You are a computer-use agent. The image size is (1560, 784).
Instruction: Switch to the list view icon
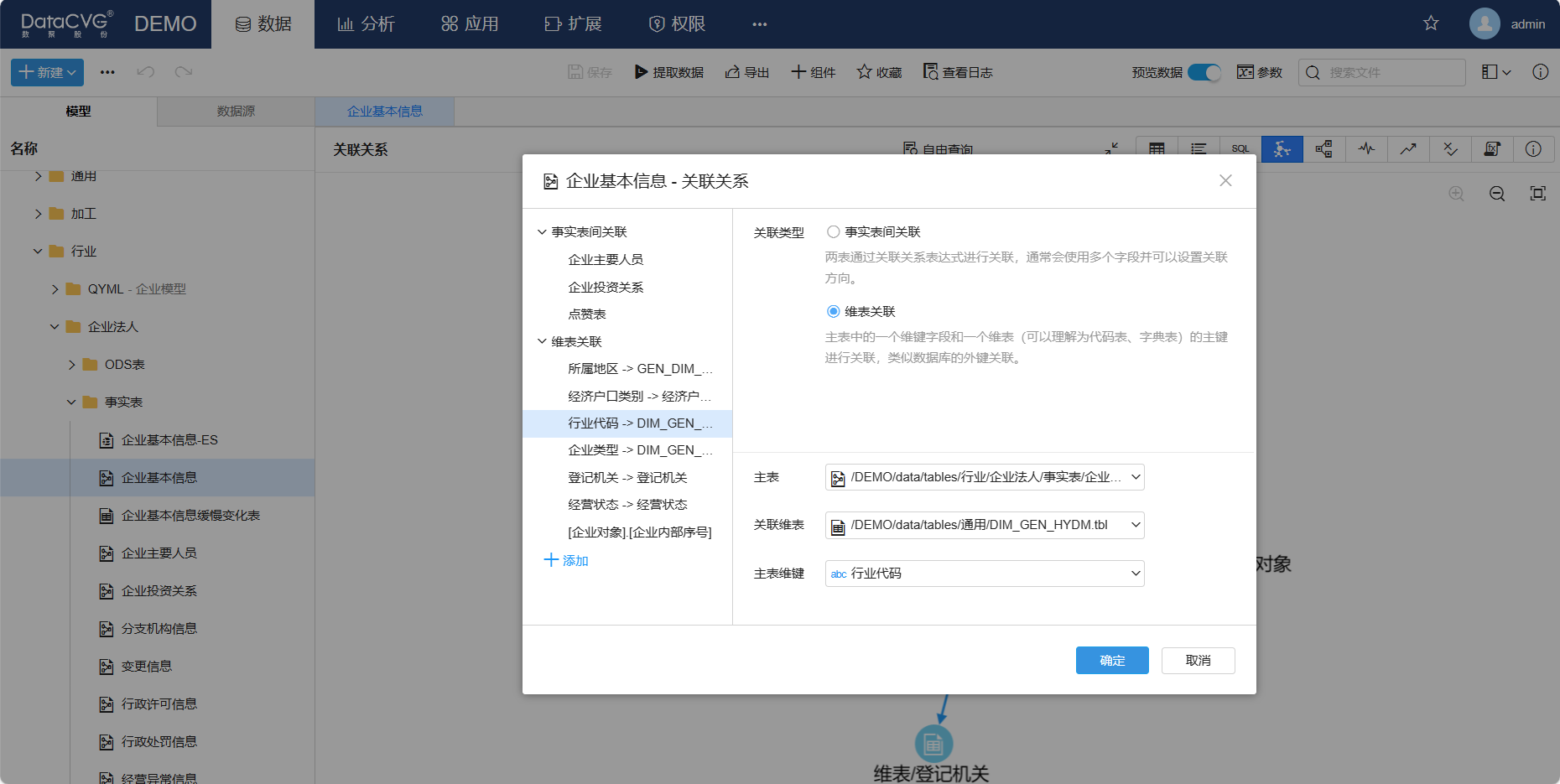click(x=1199, y=149)
